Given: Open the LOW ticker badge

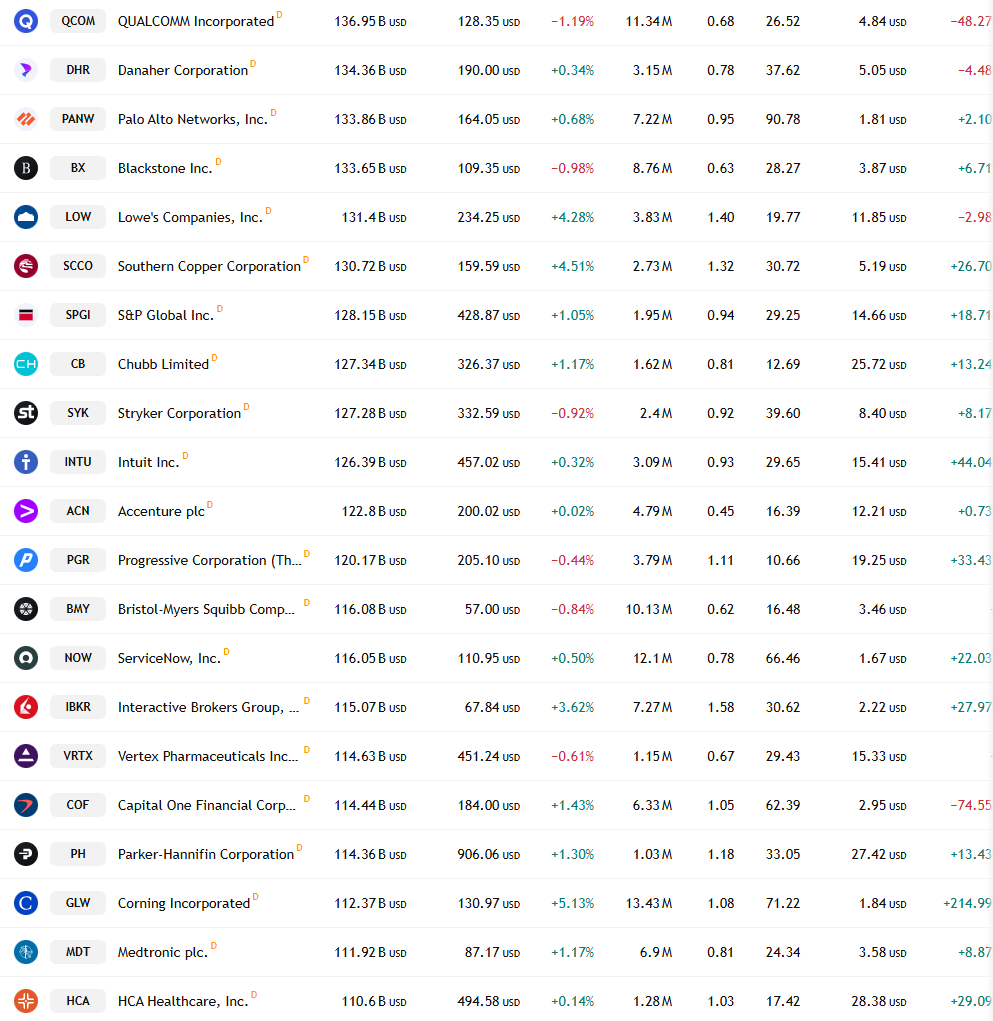Looking at the screenshot, I should [x=78, y=217].
